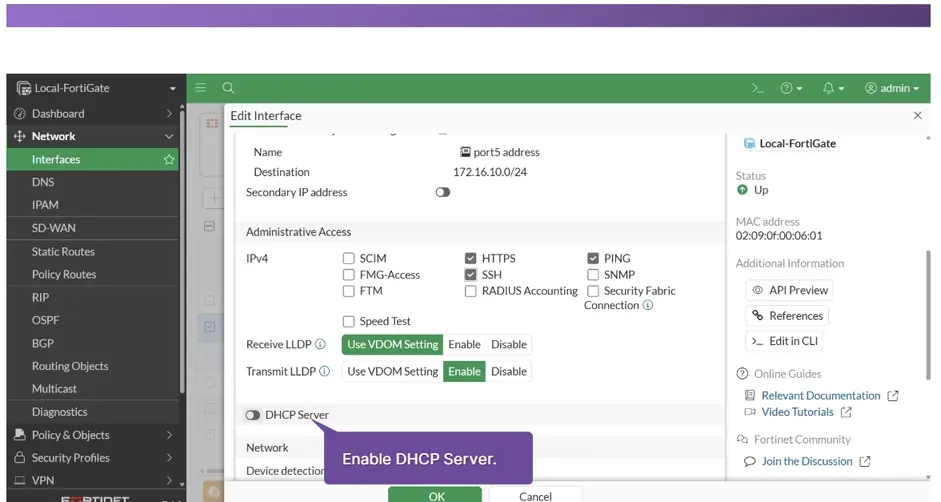Uncheck the HTTPS checkbox
The image size is (941, 502).
470,258
